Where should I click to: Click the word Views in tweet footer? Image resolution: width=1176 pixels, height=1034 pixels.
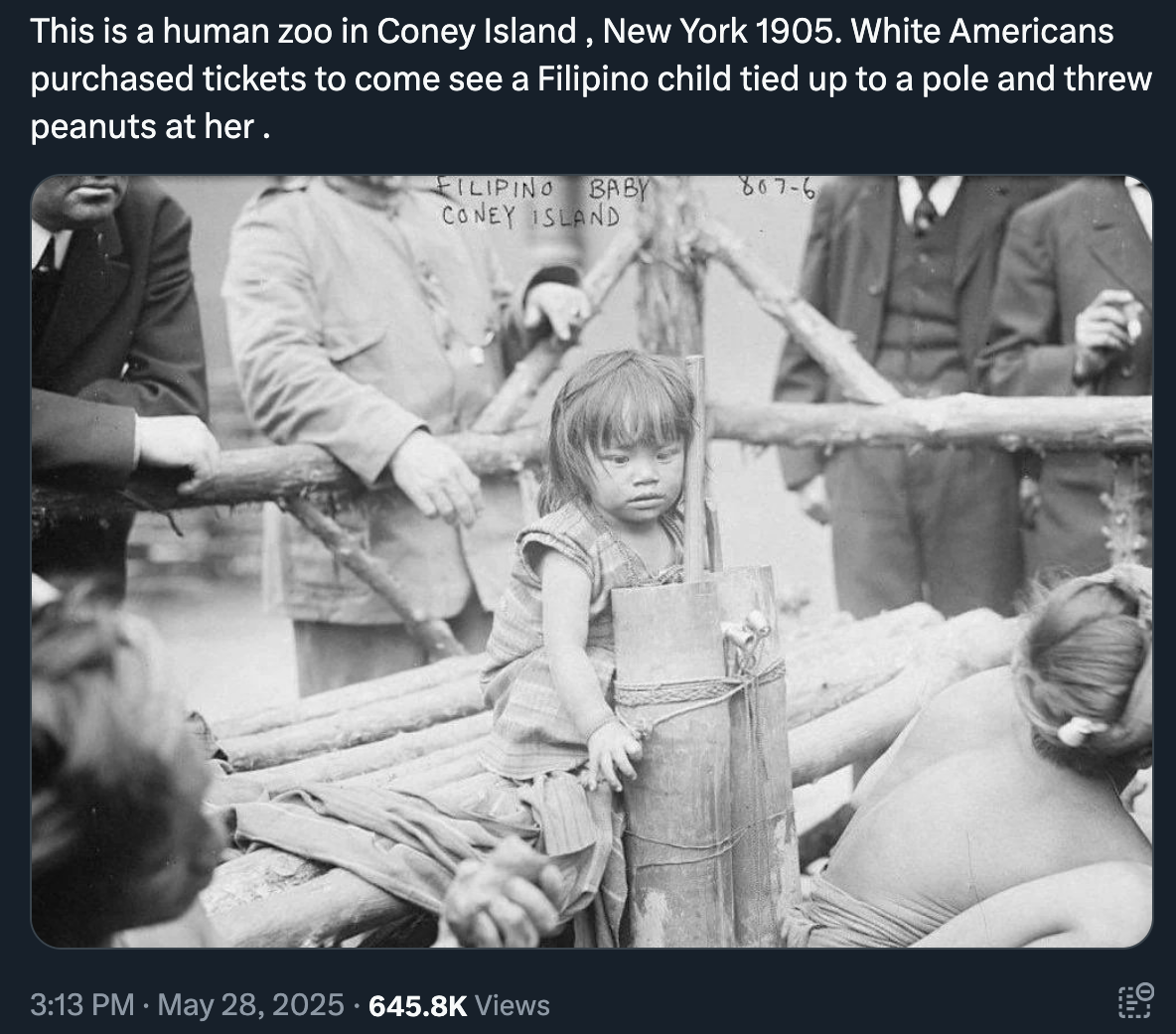coord(513,1005)
